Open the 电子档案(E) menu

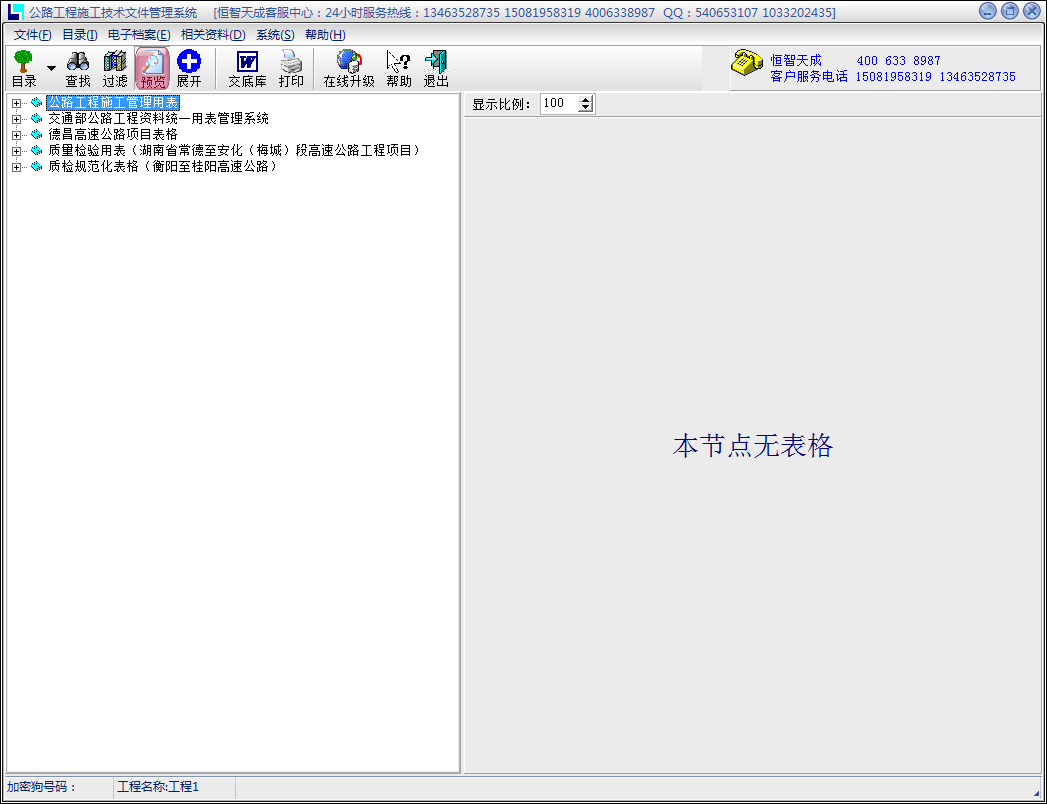[139, 35]
